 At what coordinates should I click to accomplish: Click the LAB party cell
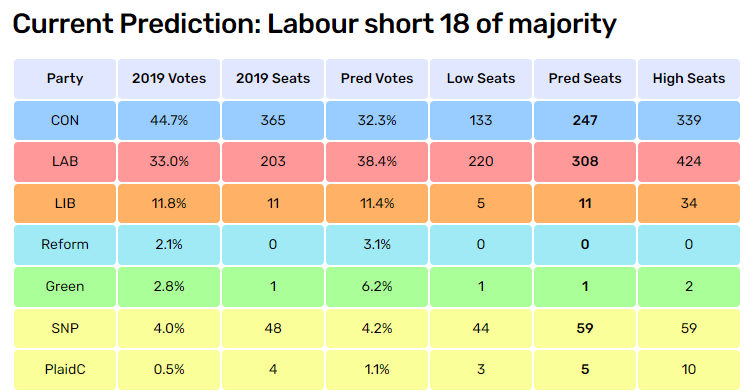click(x=65, y=162)
